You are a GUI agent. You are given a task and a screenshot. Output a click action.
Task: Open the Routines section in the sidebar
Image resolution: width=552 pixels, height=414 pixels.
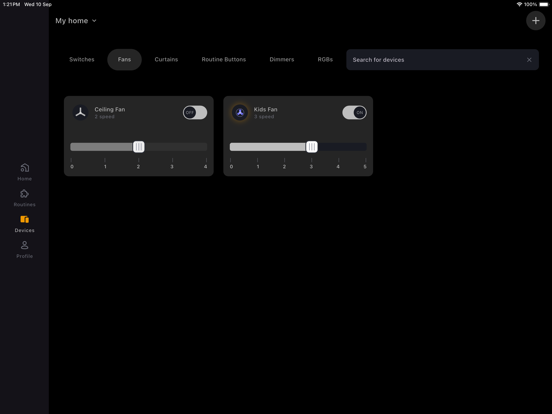pos(24,197)
